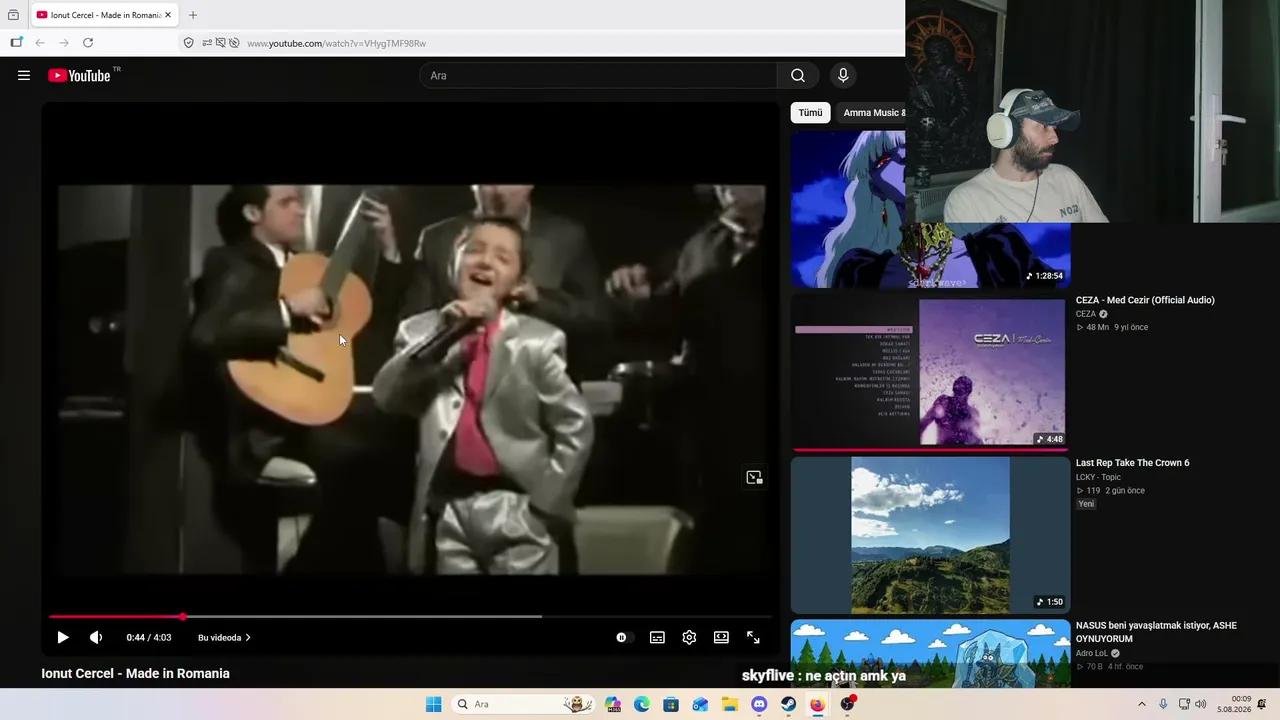
Task: Click the youtube.com URL in the address bar
Action: pyautogui.click(x=336, y=43)
